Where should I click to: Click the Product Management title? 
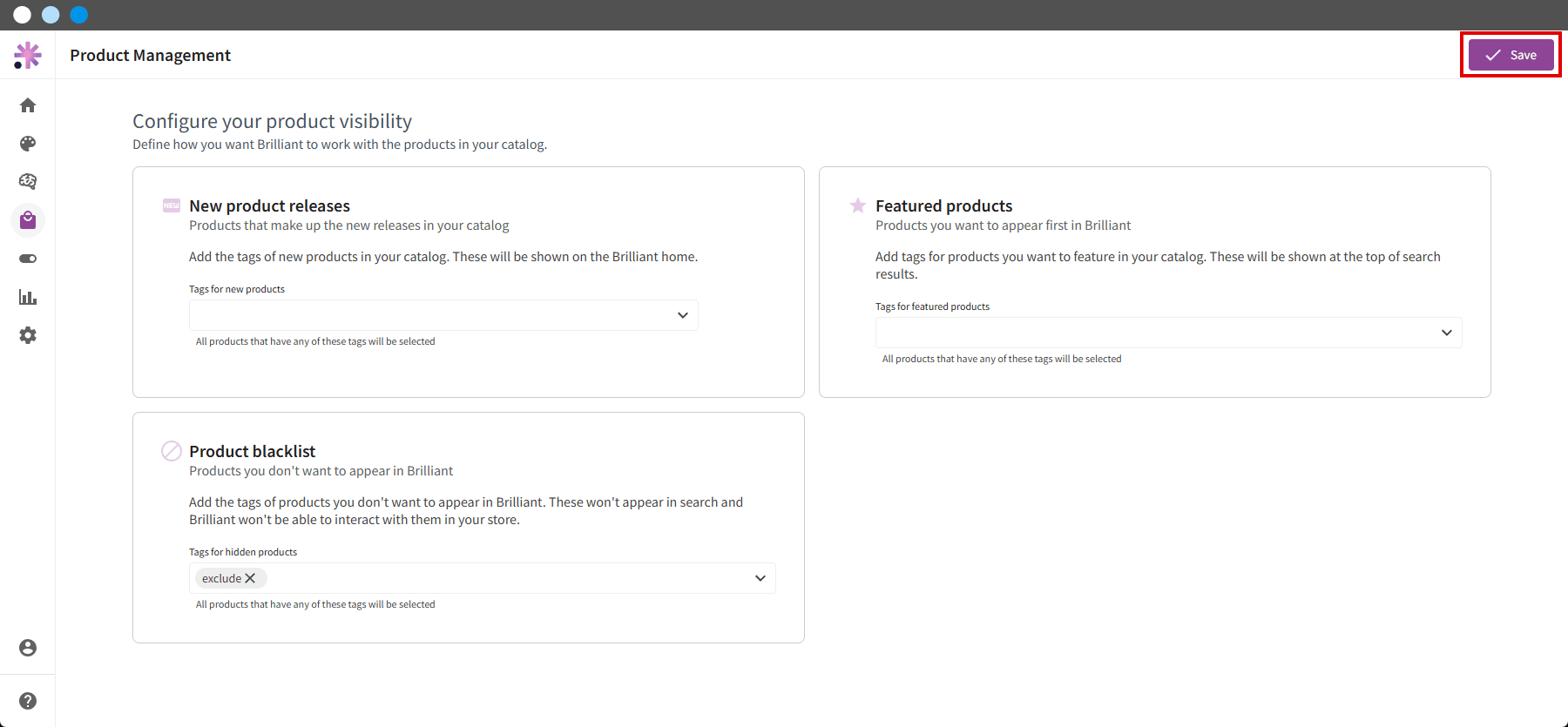tap(151, 55)
